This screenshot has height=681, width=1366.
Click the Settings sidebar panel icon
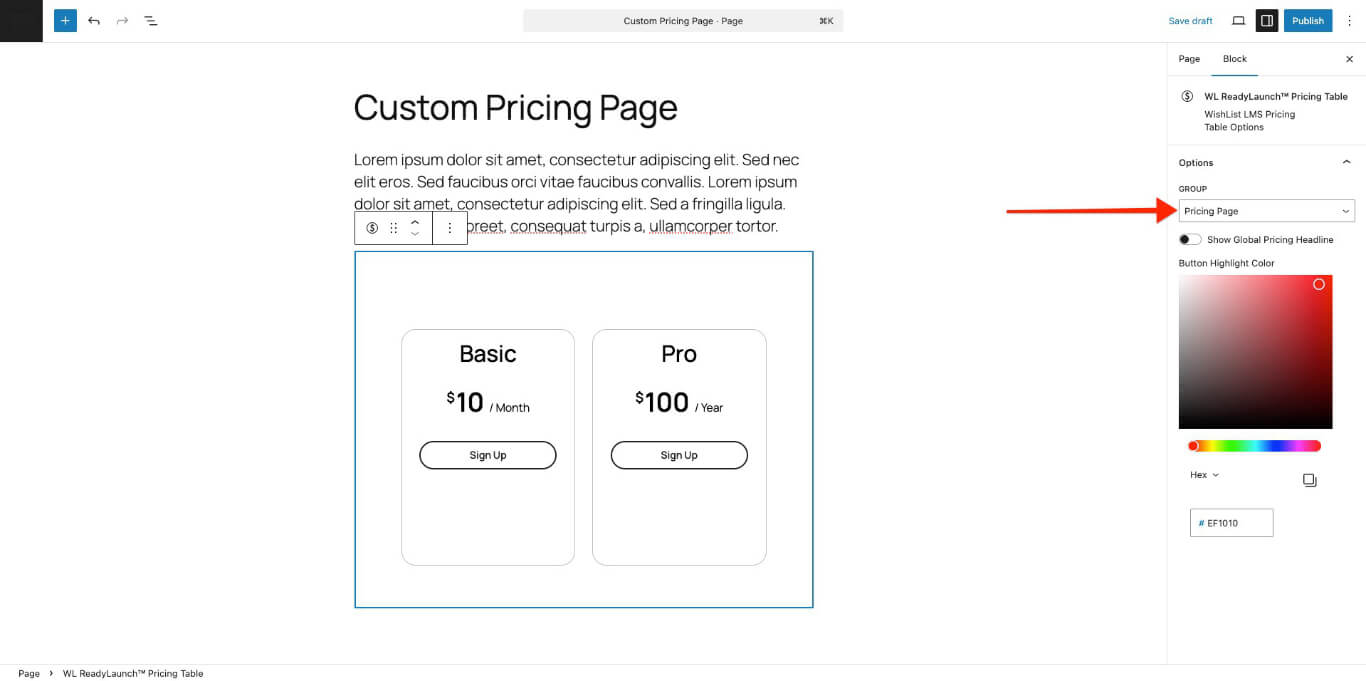point(1266,20)
